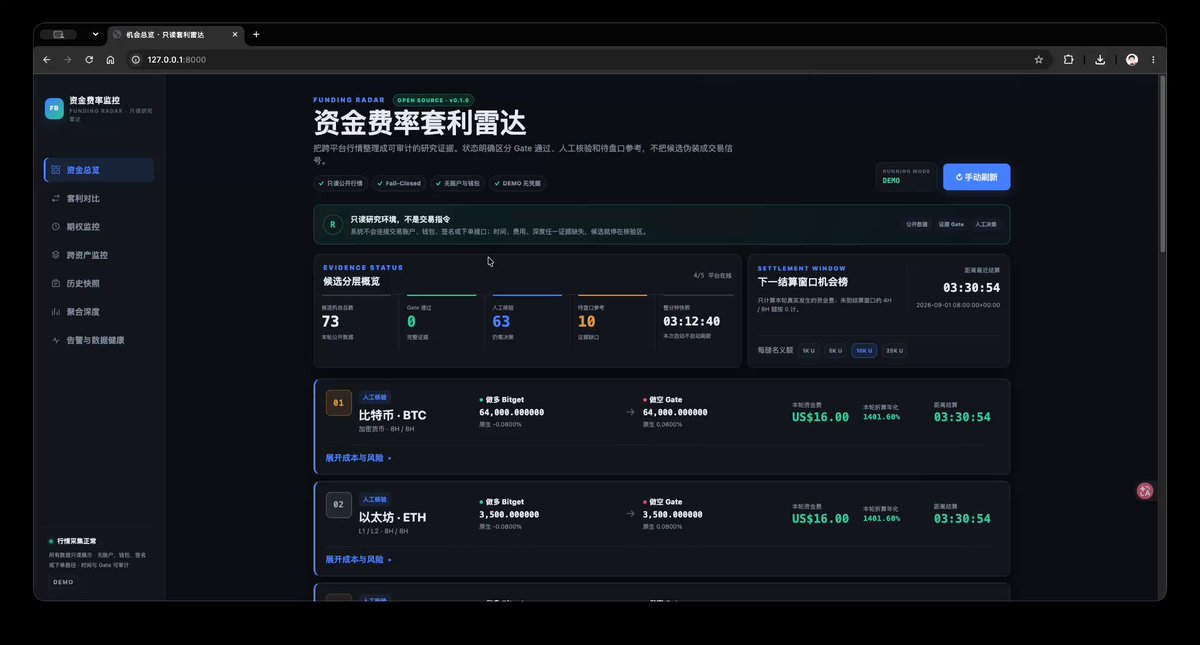The height and width of the screenshot is (645, 1200).
Task: Click the 手动刷新 button
Action: tap(976, 177)
